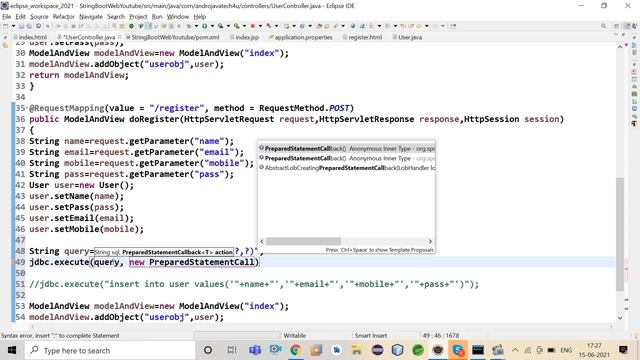640x360 pixels.
Task: Click the Task View taskbar icon
Action: 232,350
